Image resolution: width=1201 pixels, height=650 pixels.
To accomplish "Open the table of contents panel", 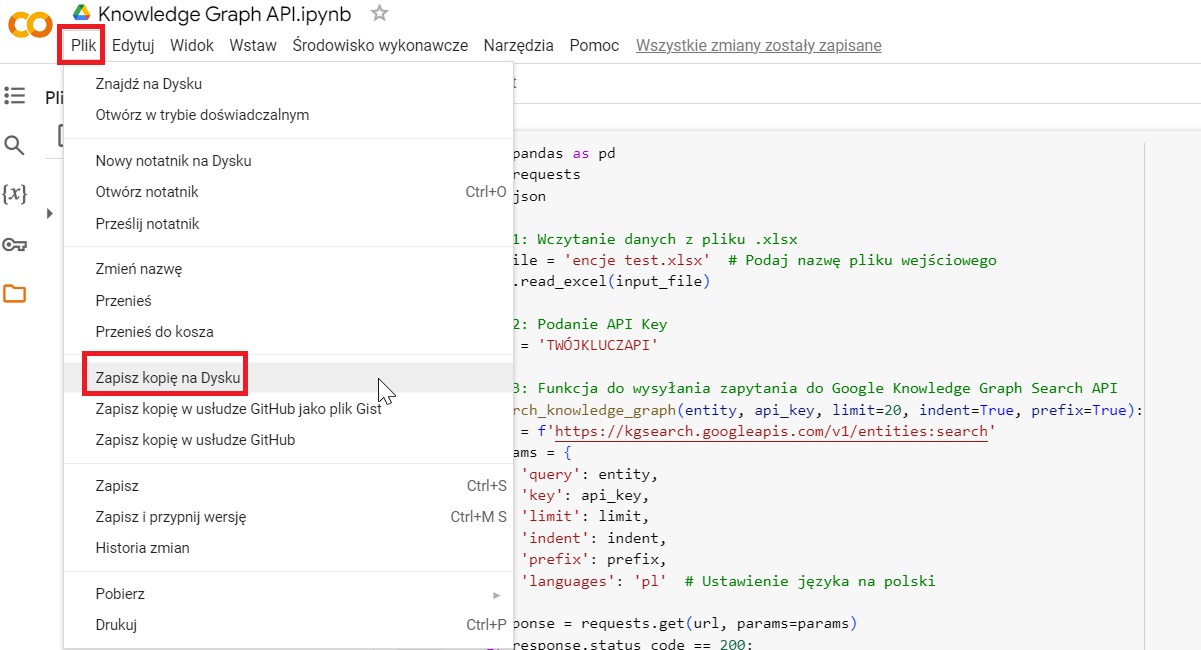I will click(15, 95).
